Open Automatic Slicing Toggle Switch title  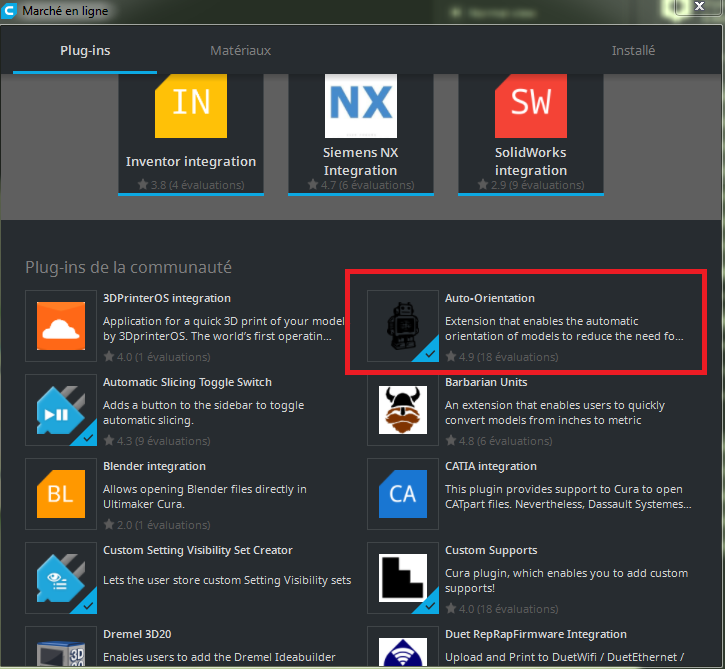(187, 382)
